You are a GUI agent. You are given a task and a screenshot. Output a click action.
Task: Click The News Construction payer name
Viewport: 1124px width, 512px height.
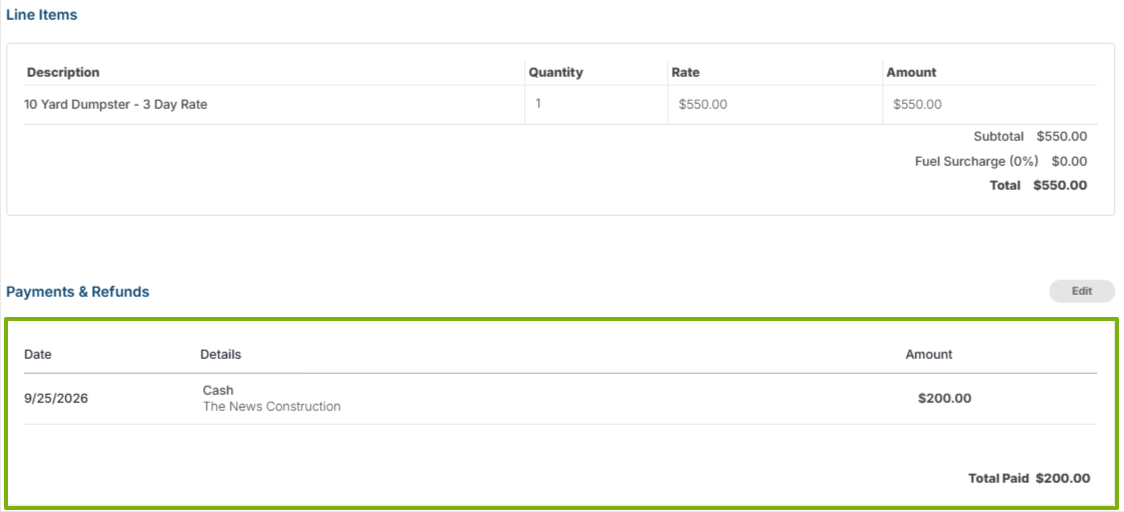click(x=272, y=407)
